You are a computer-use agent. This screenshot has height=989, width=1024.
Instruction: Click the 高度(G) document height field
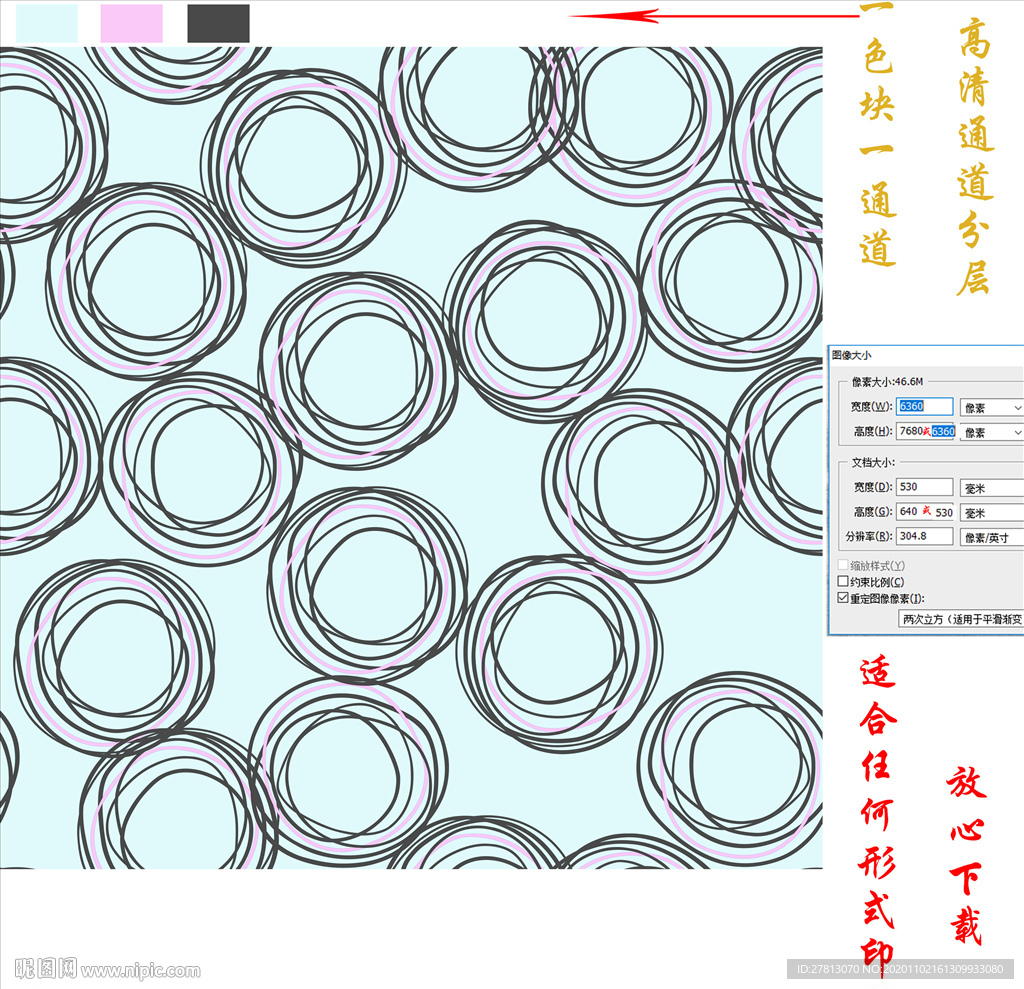924,511
